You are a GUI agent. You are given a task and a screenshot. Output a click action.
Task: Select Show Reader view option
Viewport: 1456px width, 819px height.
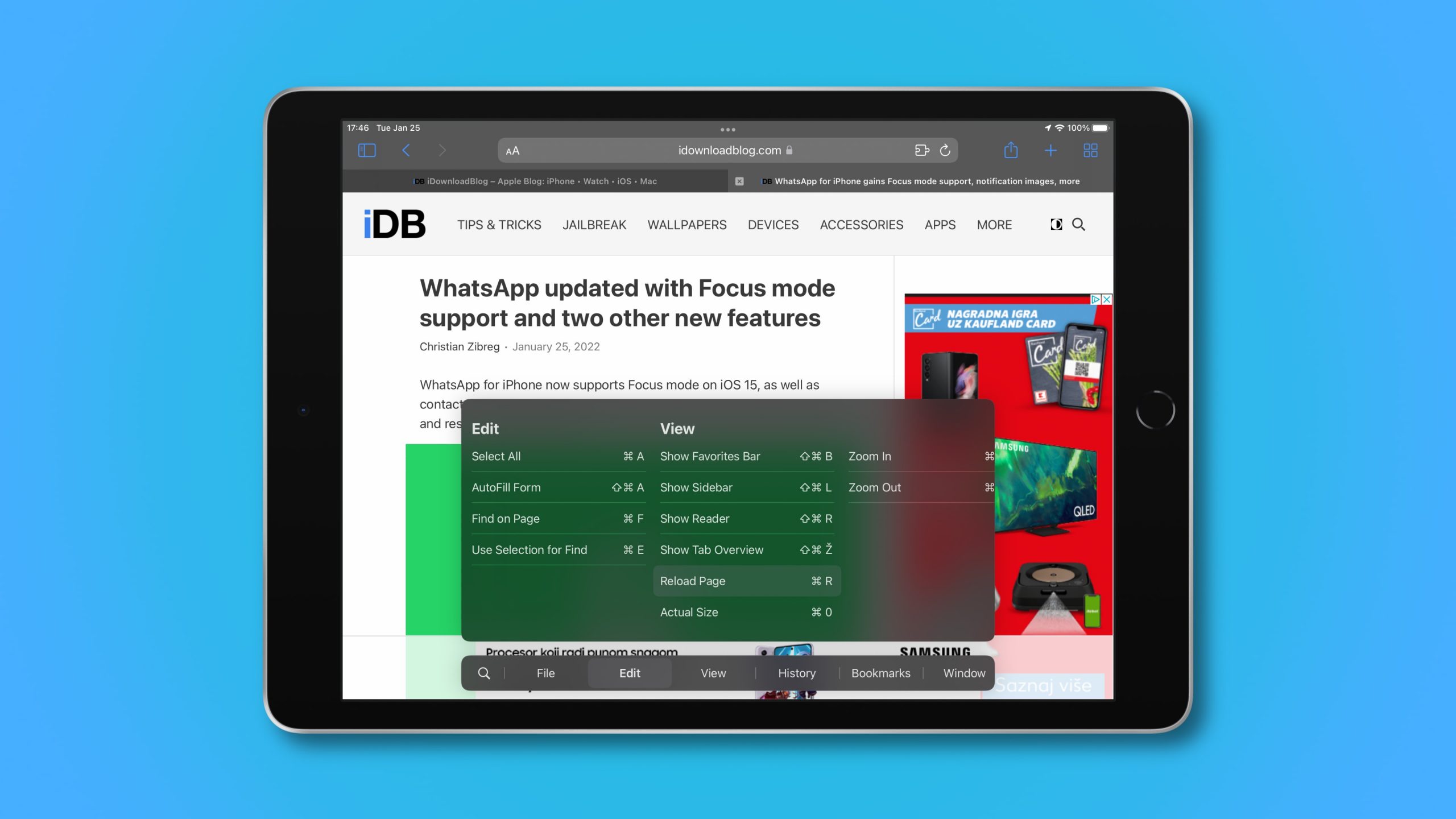pyautogui.click(x=693, y=518)
